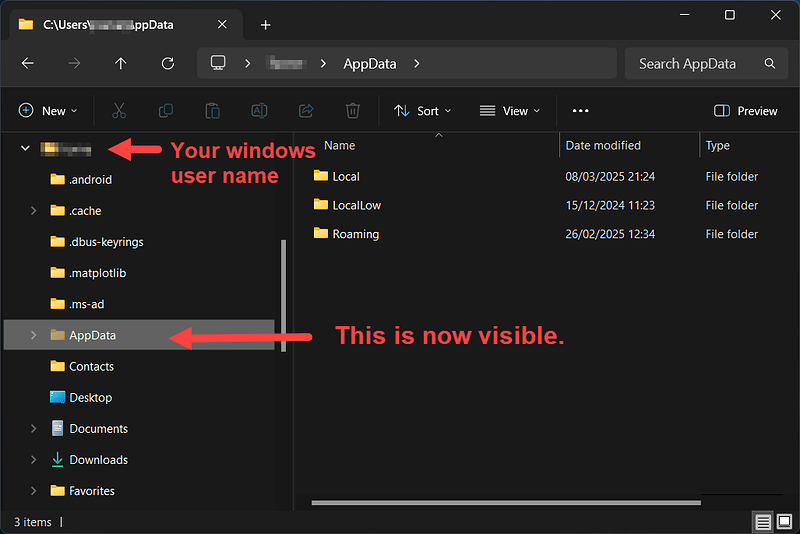The image size is (800, 534).
Task: Click the Copy icon in toolbar
Action: click(166, 111)
